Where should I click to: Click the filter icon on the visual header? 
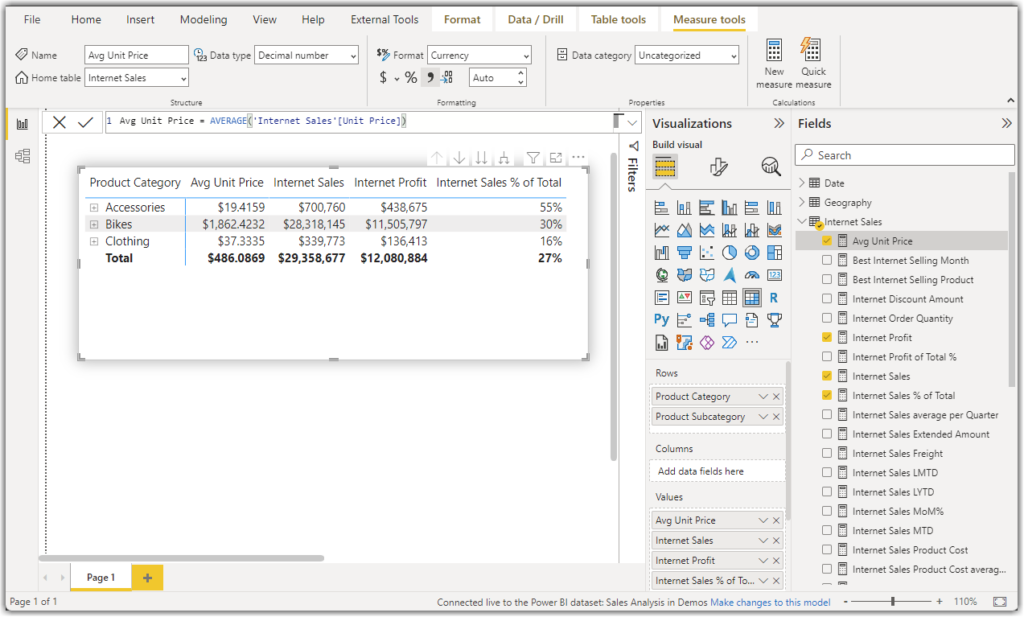[533, 157]
